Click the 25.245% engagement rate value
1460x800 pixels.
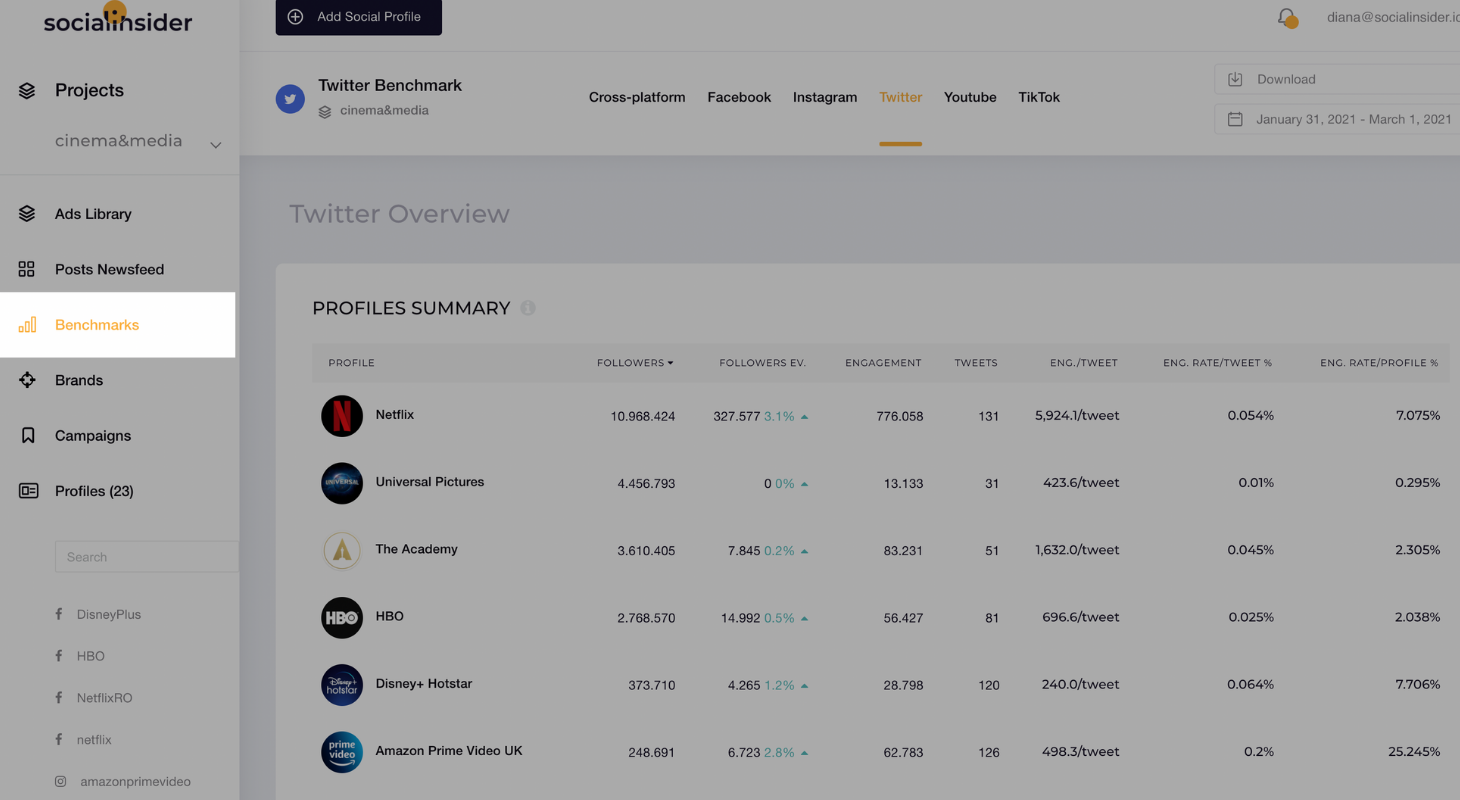pyautogui.click(x=1413, y=752)
